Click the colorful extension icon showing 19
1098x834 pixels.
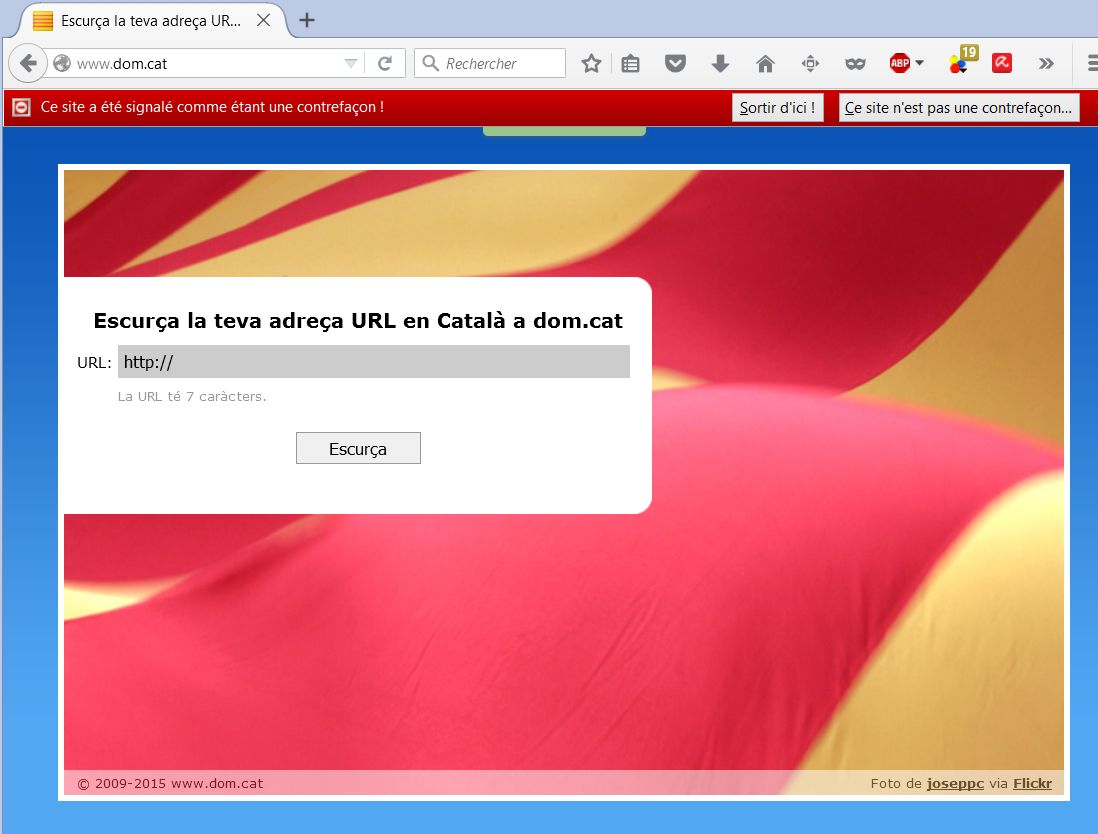(x=962, y=60)
